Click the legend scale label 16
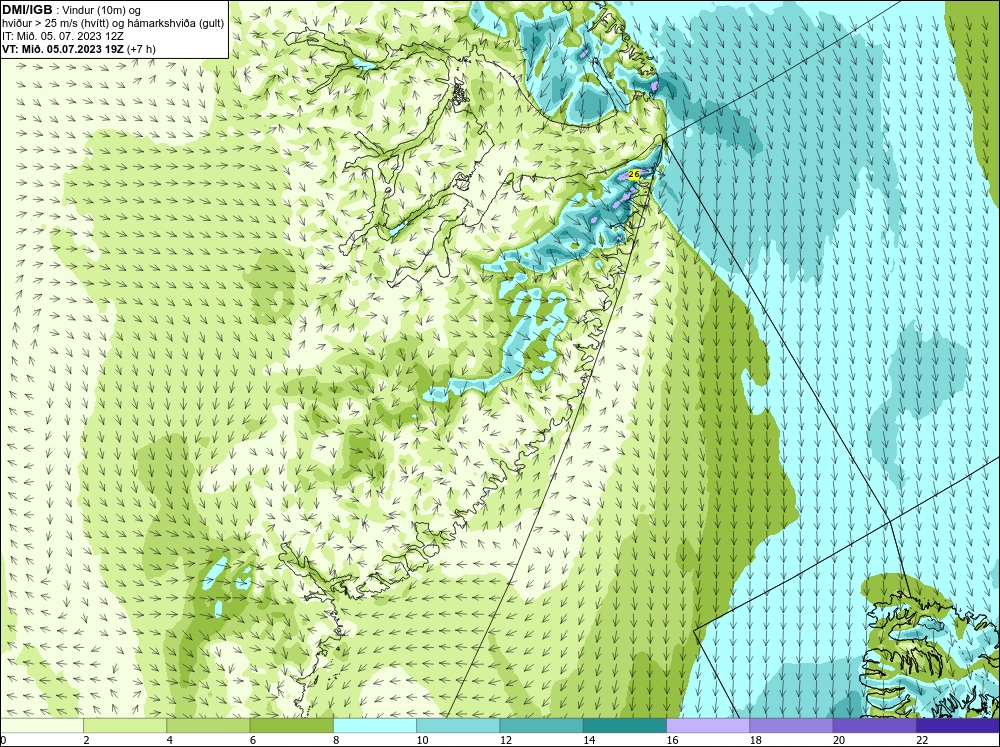The height and width of the screenshot is (747, 1000). (673, 740)
